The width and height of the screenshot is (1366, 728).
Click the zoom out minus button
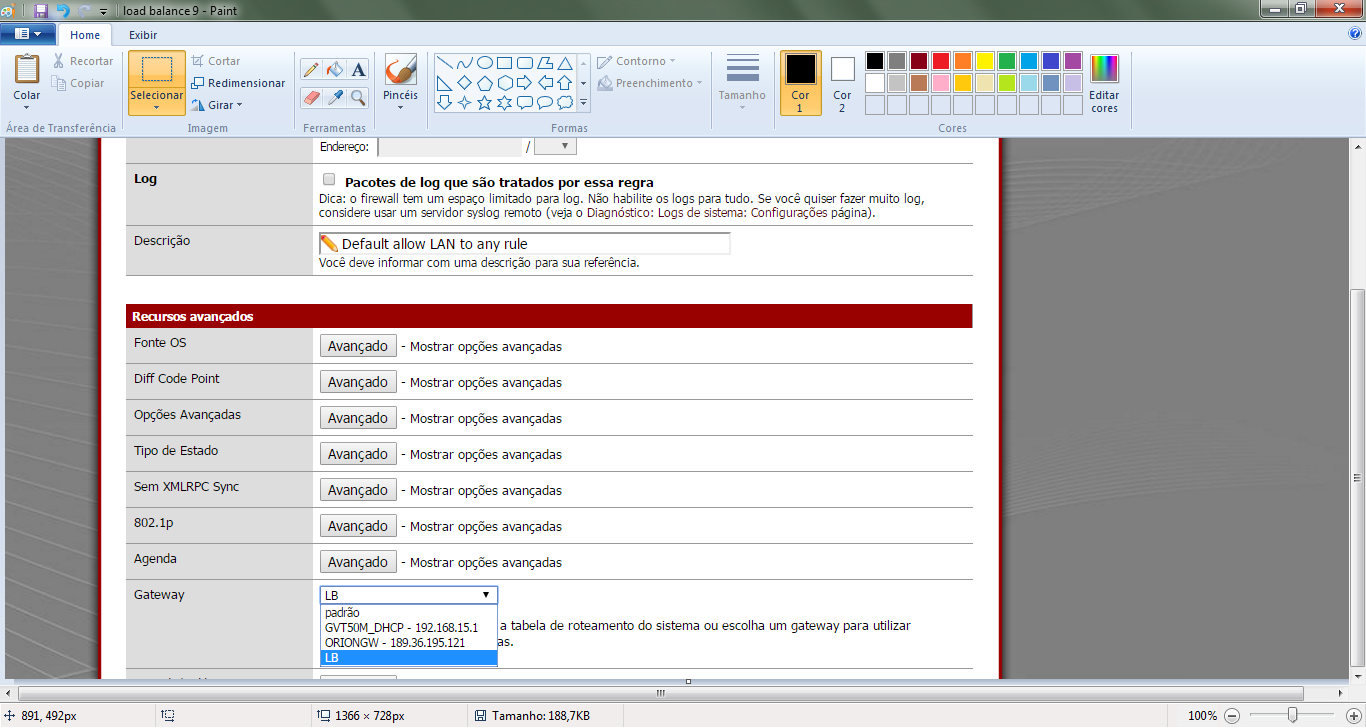pyautogui.click(x=1232, y=715)
